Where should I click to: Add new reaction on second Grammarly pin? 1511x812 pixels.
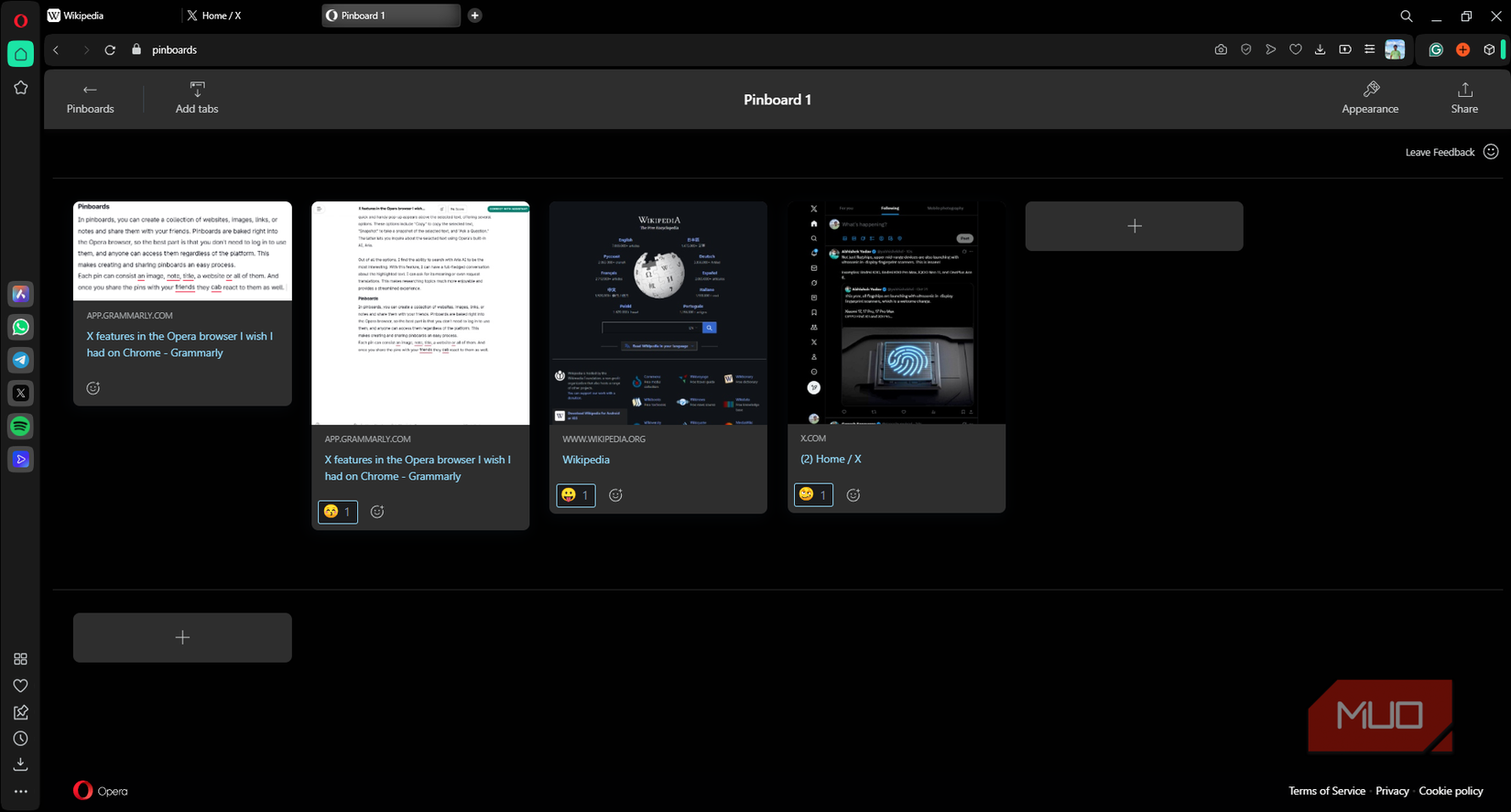[377, 512]
